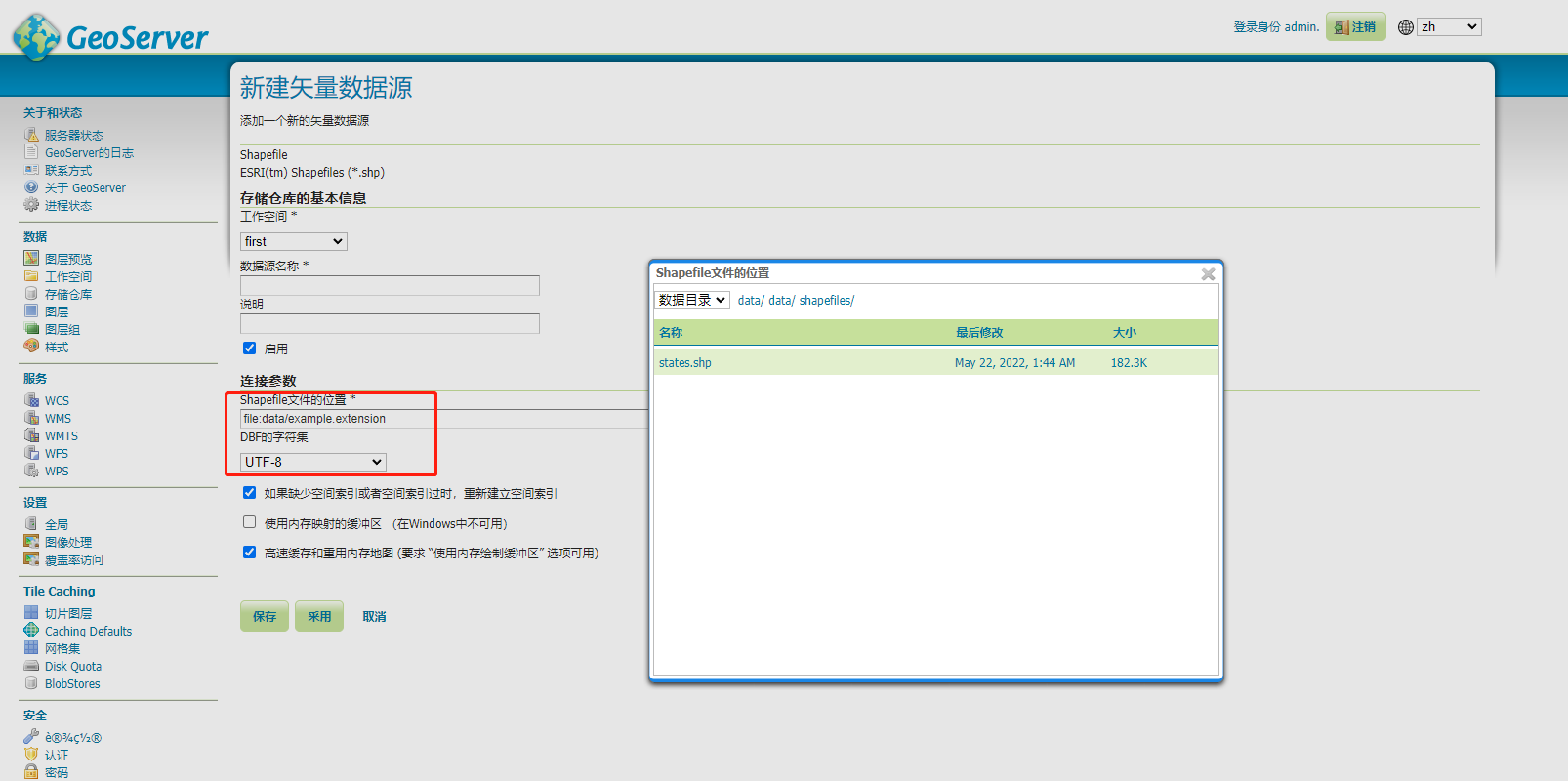Viewport: 1568px width, 781px height.
Task: Click the WPS service icon
Action: 31,471
